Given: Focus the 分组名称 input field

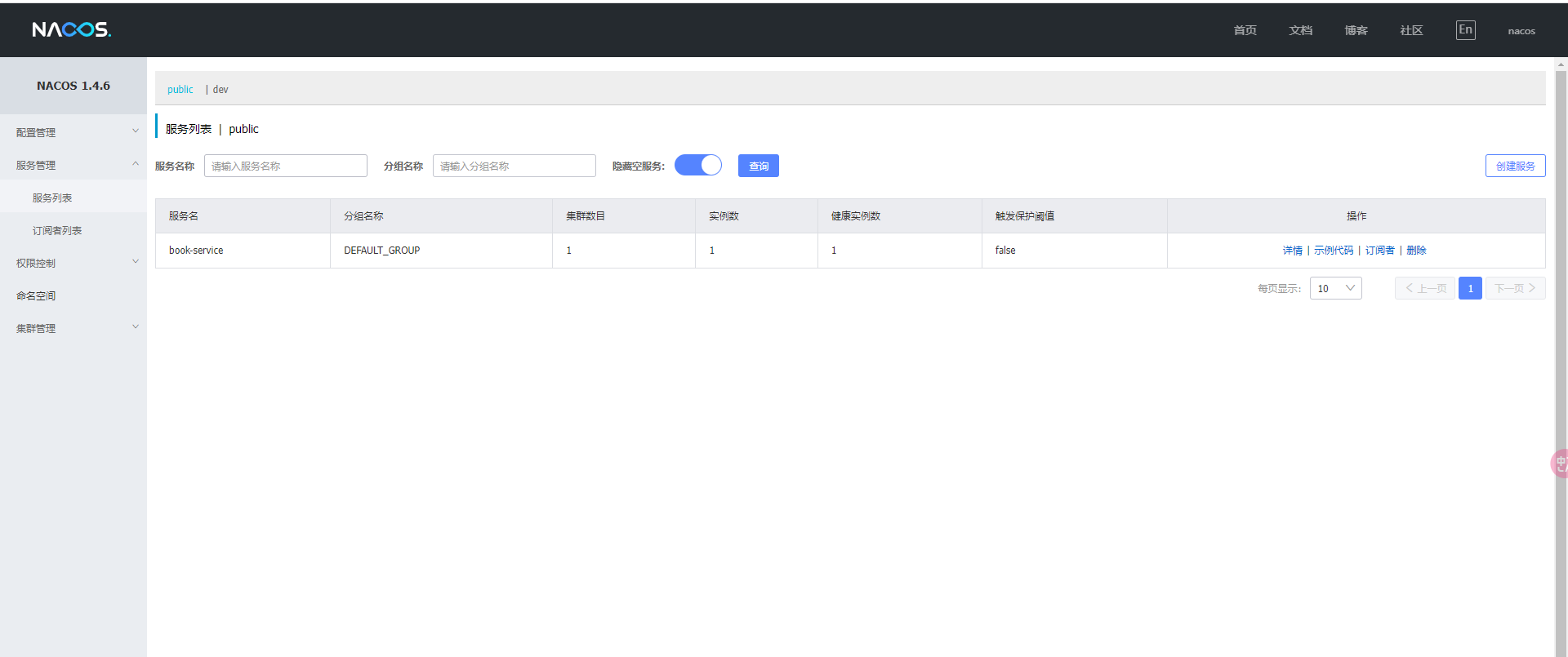Looking at the screenshot, I should [514, 166].
